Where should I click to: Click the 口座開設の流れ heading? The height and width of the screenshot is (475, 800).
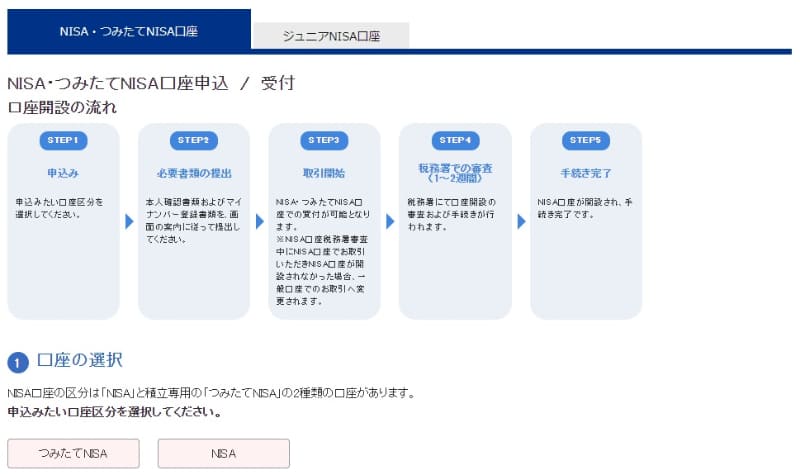[x=62, y=107]
